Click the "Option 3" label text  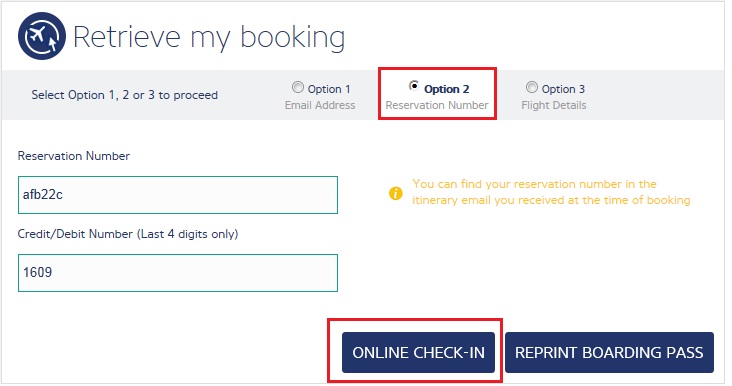(x=563, y=89)
